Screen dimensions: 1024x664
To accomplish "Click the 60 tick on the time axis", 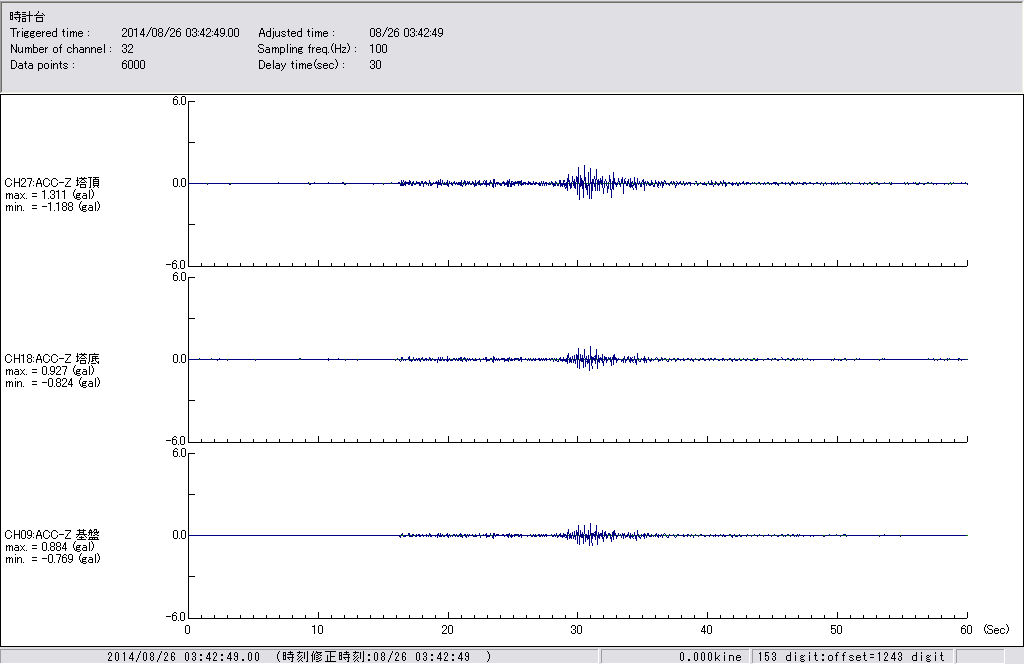I will point(967,630).
